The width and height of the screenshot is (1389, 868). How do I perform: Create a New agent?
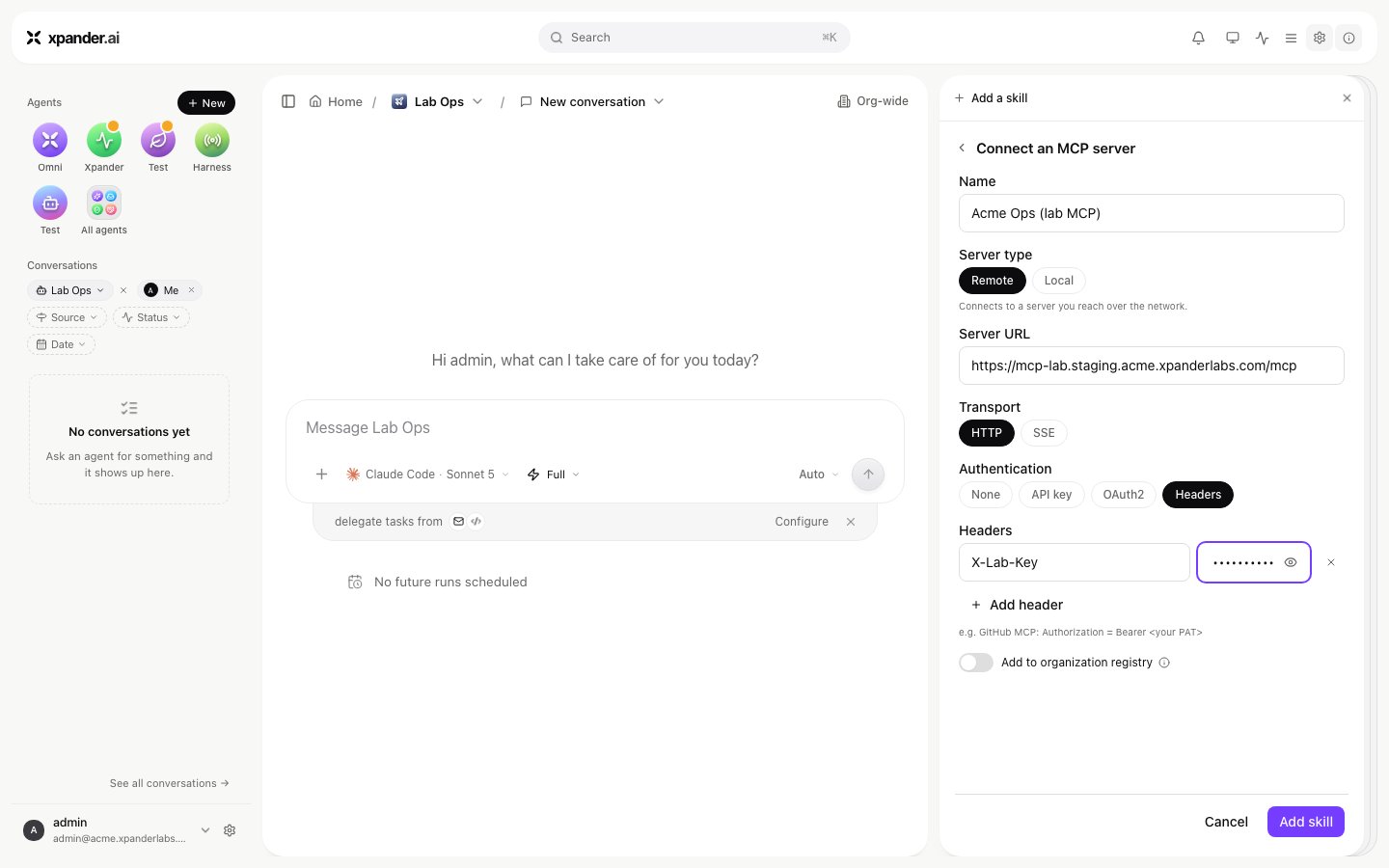(206, 103)
